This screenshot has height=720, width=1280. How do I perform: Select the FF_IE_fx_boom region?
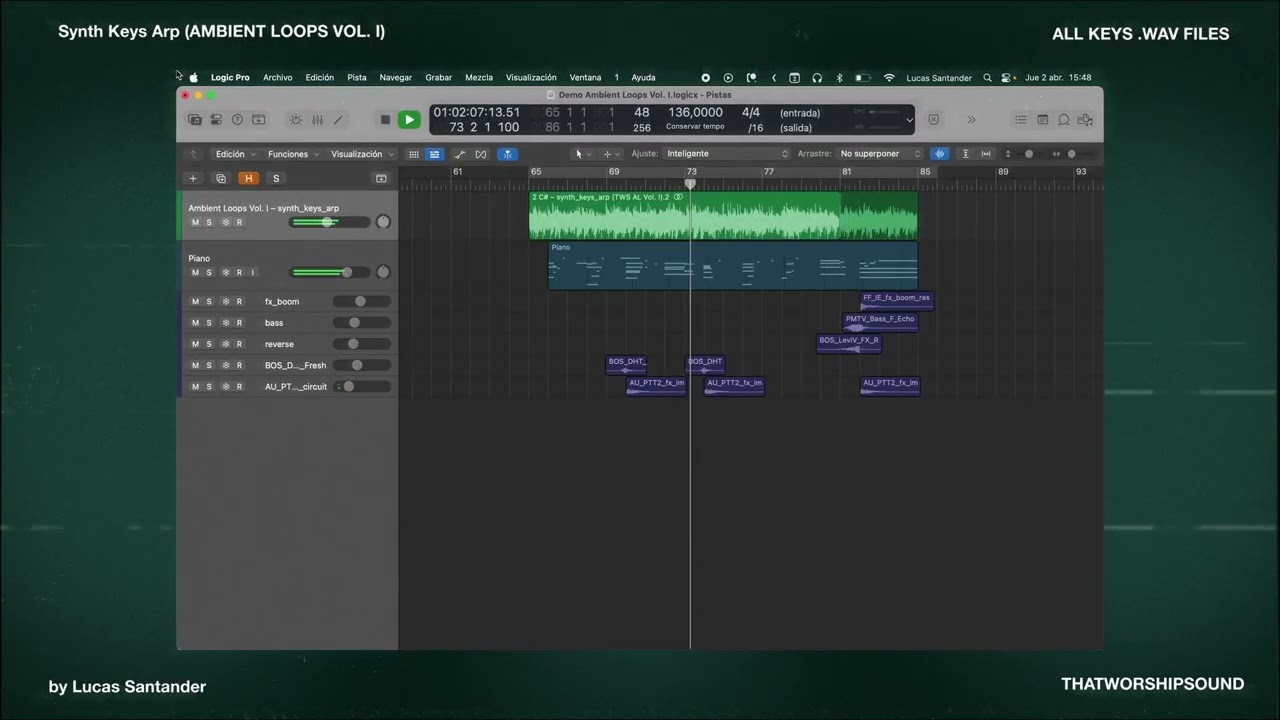897,301
